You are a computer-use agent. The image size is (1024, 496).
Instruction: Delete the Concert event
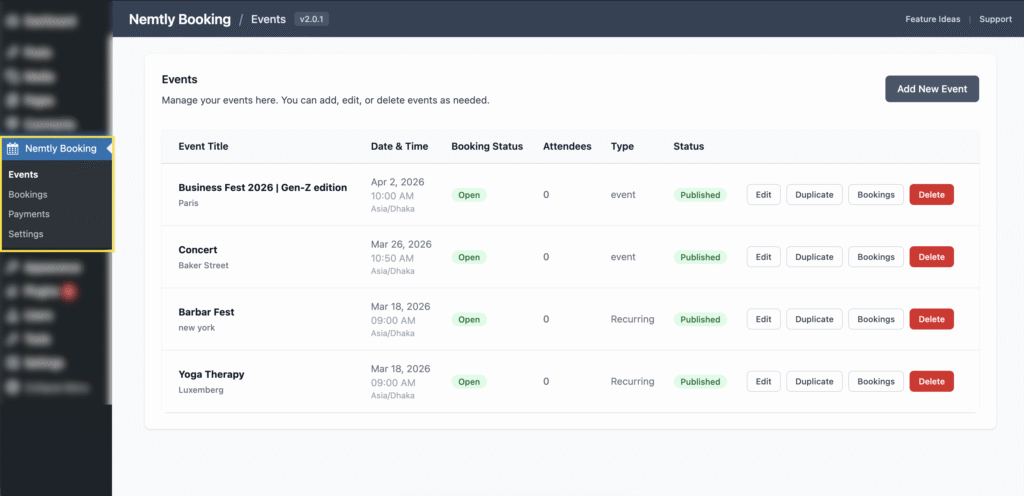click(x=931, y=257)
